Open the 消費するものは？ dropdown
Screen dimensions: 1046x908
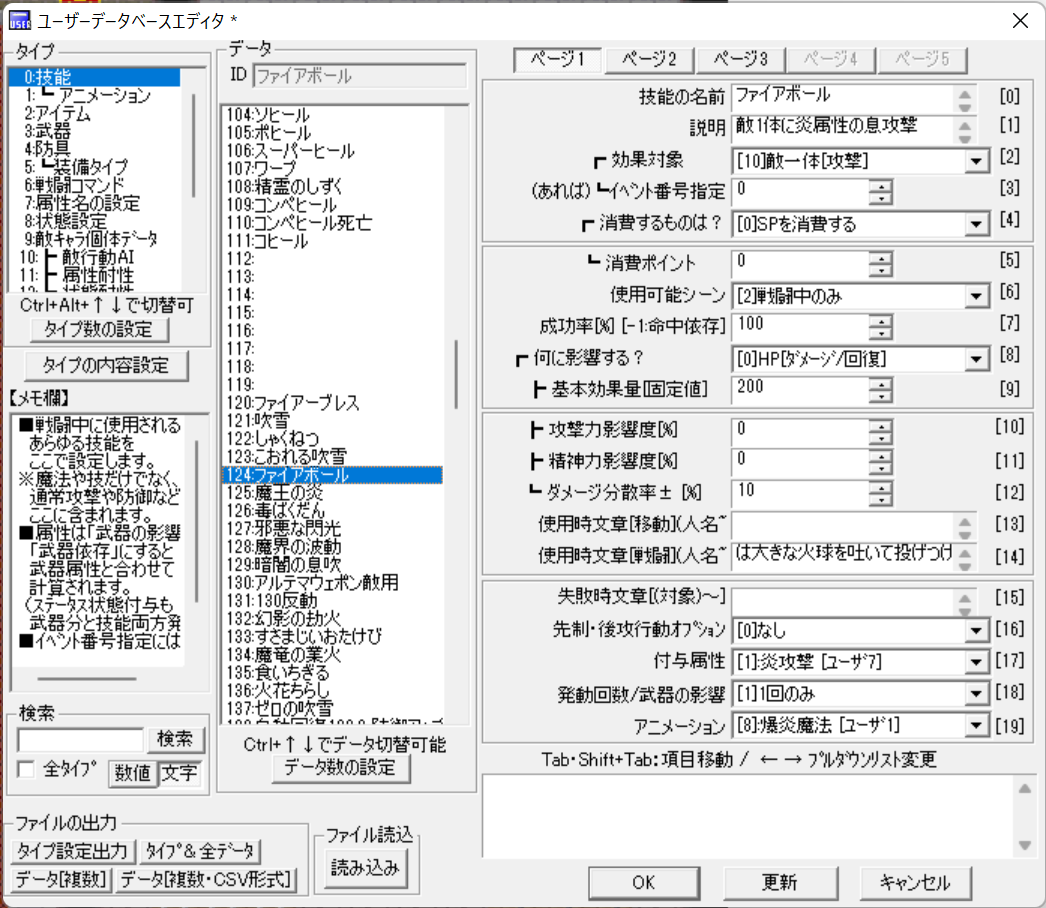(x=976, y=224)
